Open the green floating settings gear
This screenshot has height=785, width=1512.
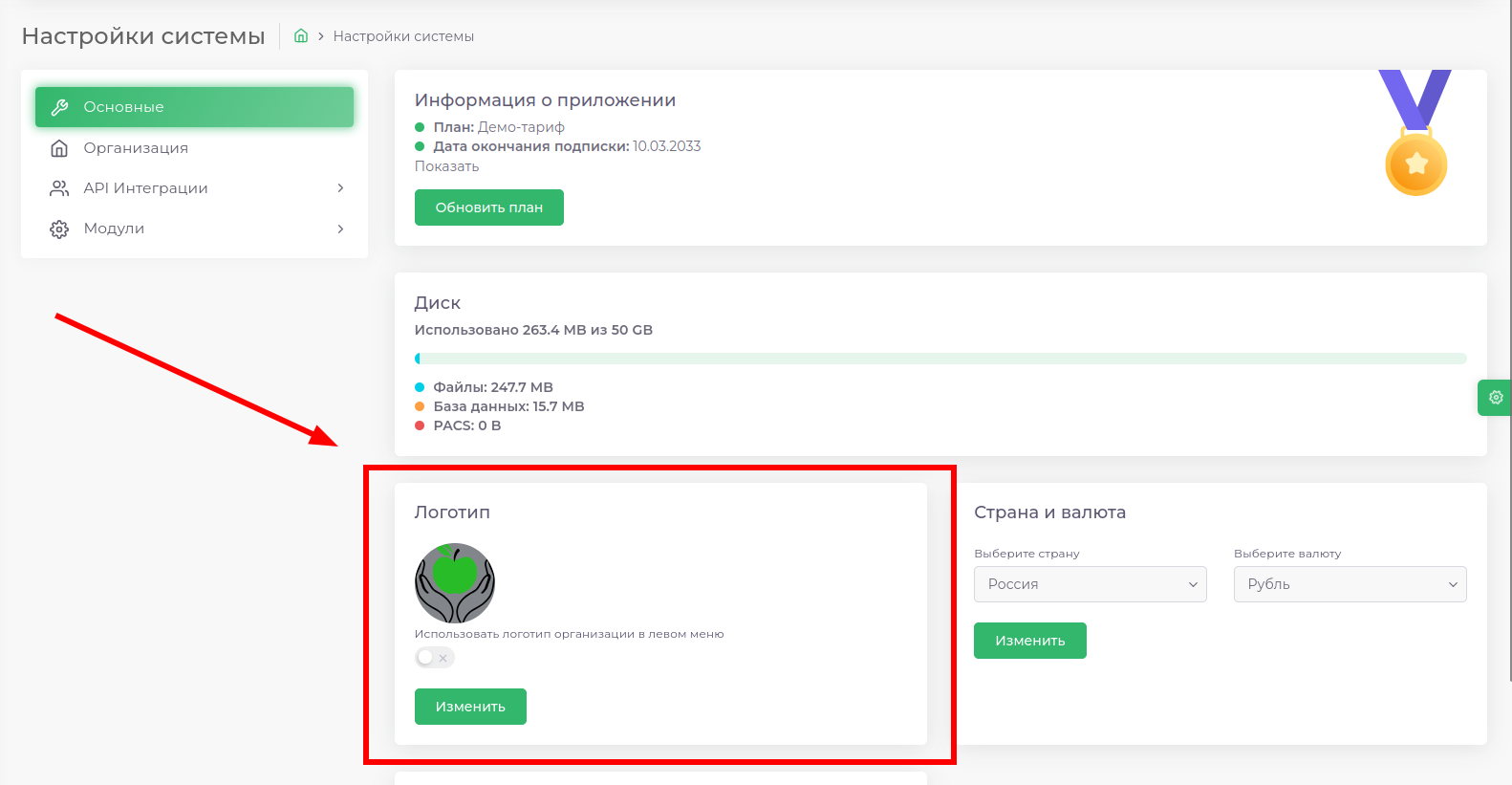click(1496, 398)
